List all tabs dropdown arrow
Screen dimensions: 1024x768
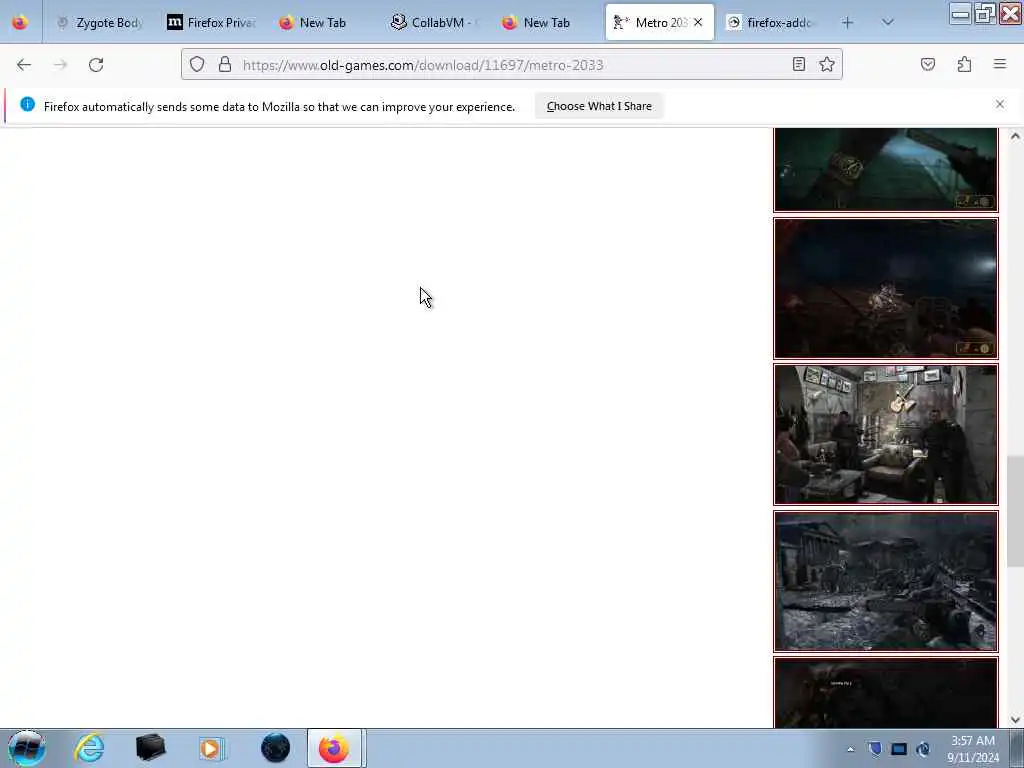888,22
